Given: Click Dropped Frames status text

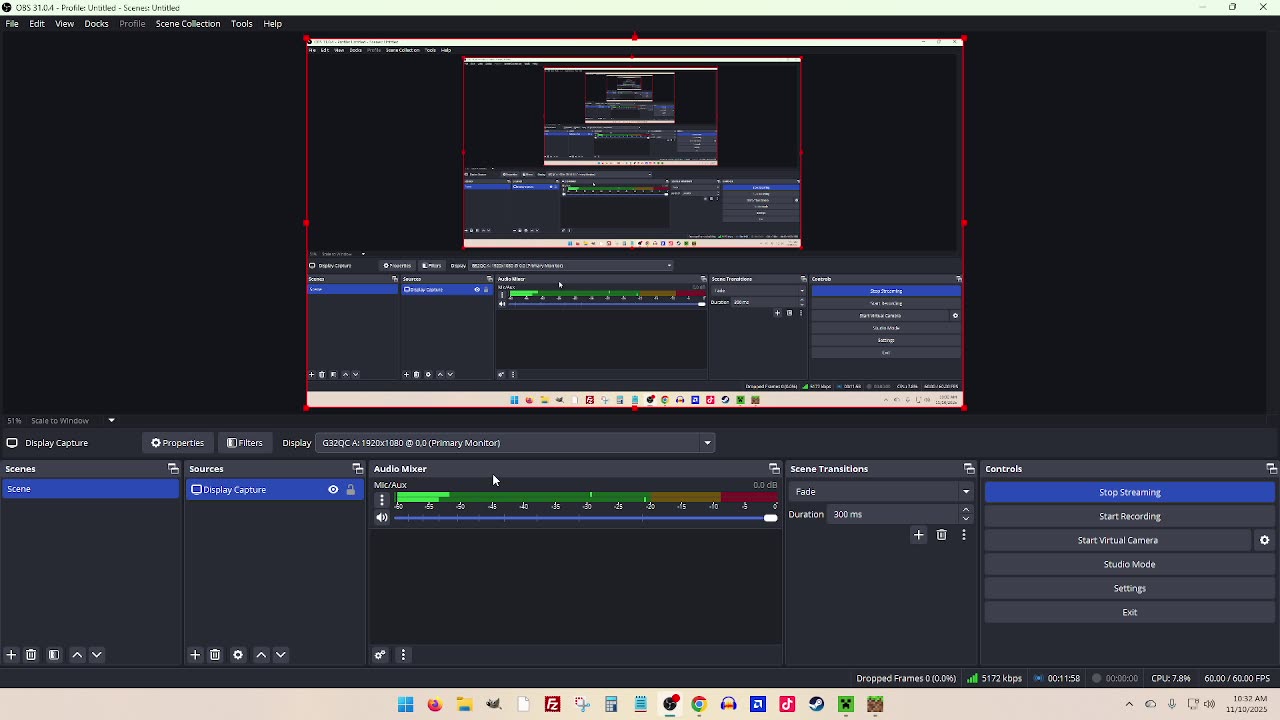Looking at the screenshot, I should [x=906, y=679].
